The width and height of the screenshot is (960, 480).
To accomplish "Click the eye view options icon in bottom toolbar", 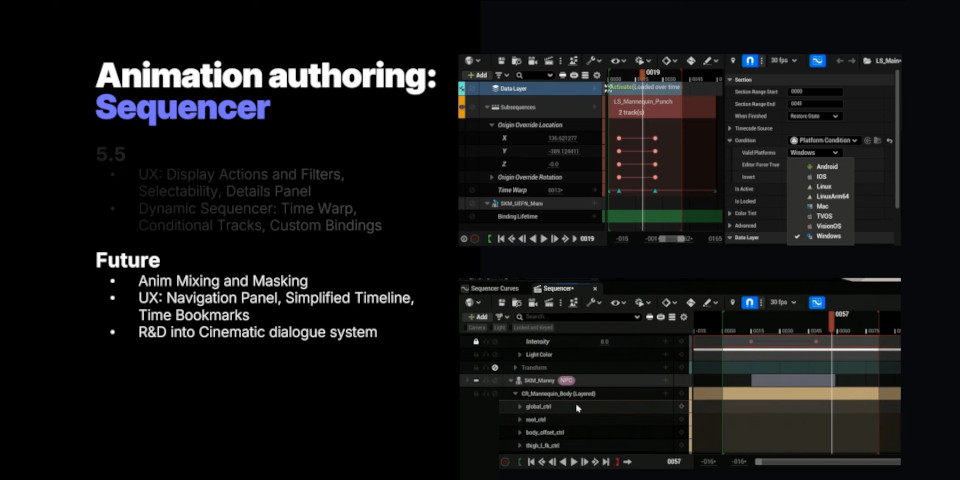I will tap(616, 302).
